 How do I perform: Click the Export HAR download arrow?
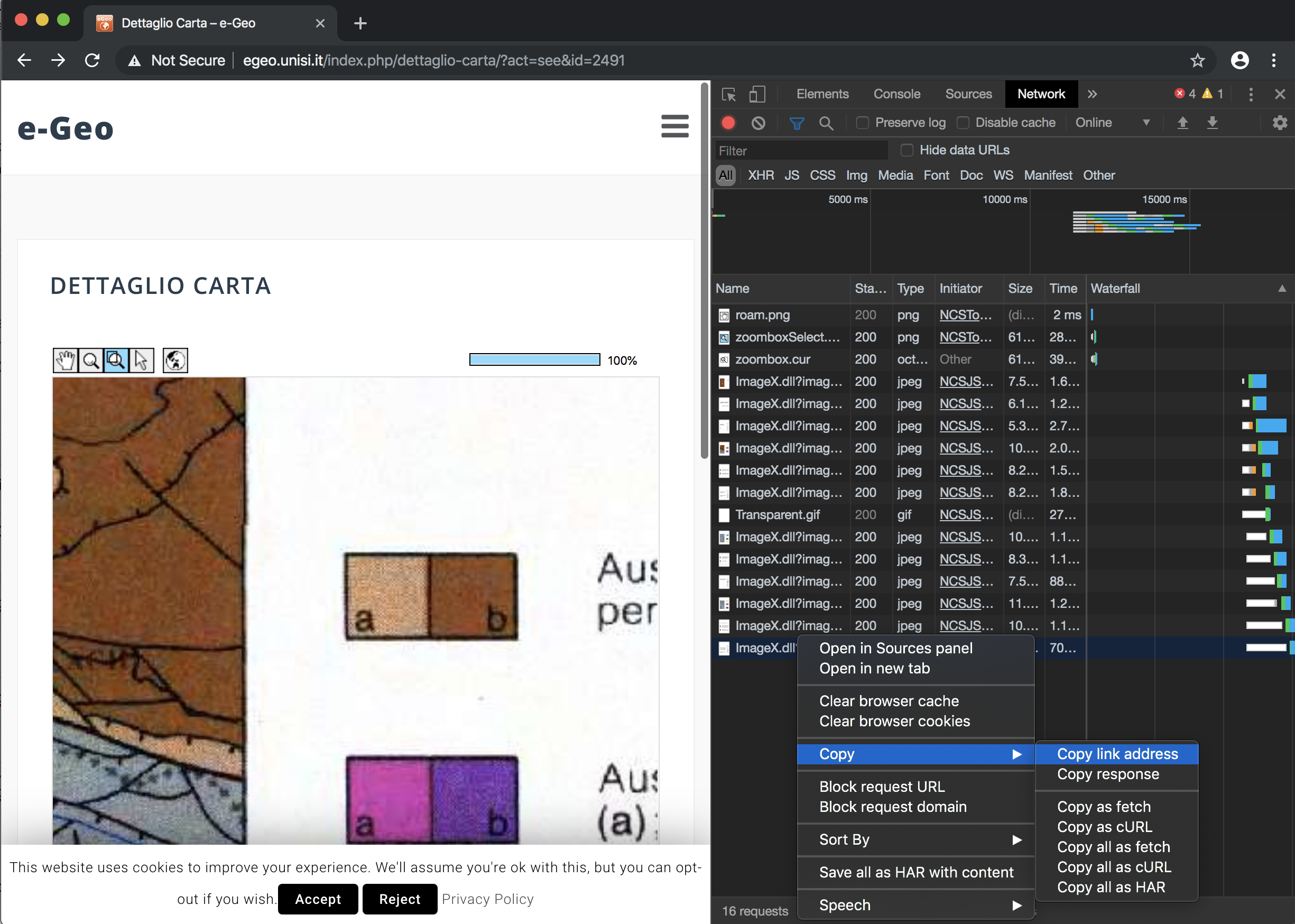1213,122
